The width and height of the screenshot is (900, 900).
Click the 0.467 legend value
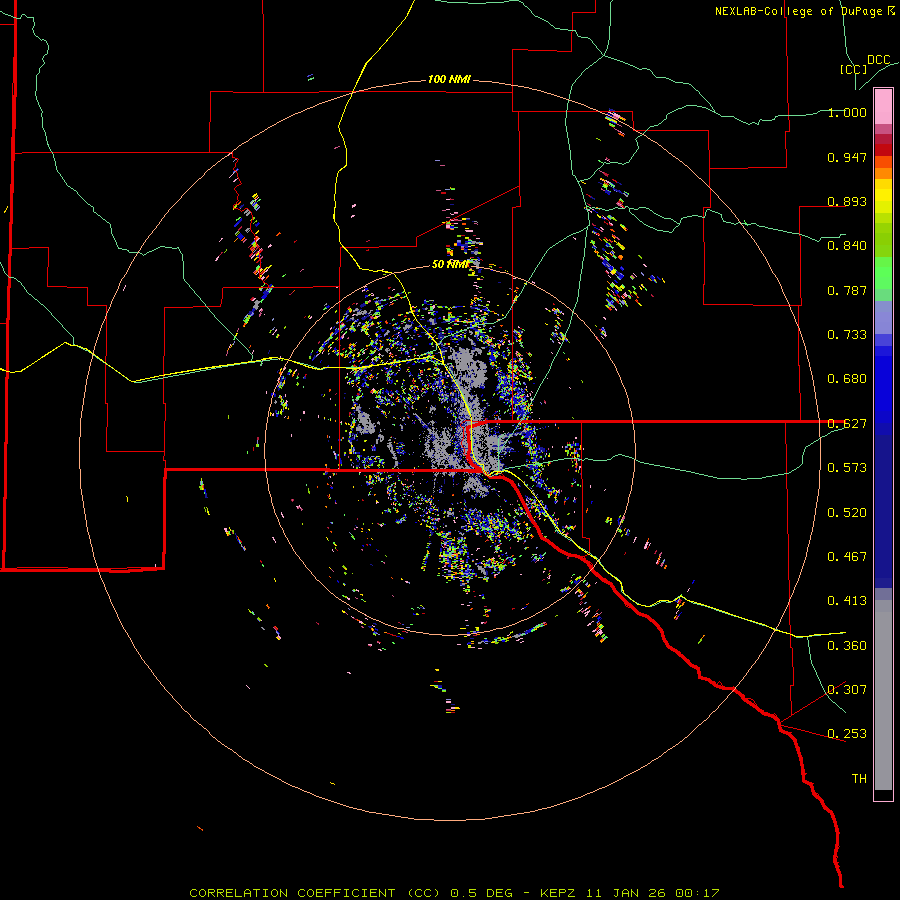[x=847, y=557]
